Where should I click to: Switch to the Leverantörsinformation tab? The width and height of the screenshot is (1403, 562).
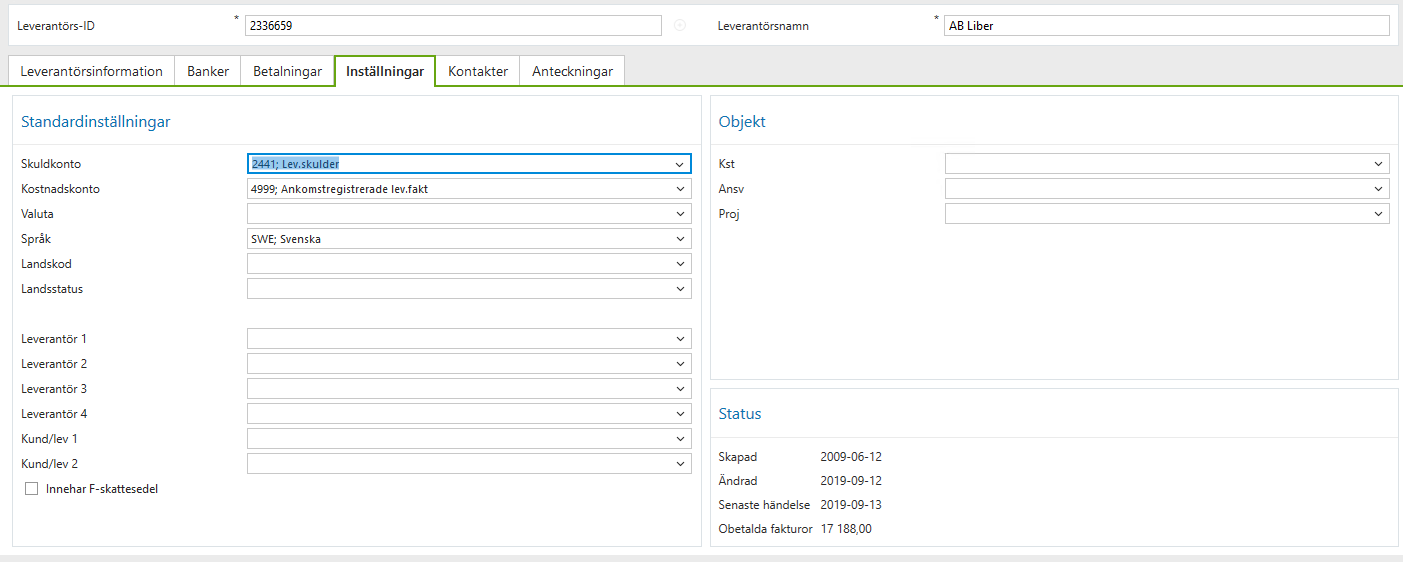91,71
